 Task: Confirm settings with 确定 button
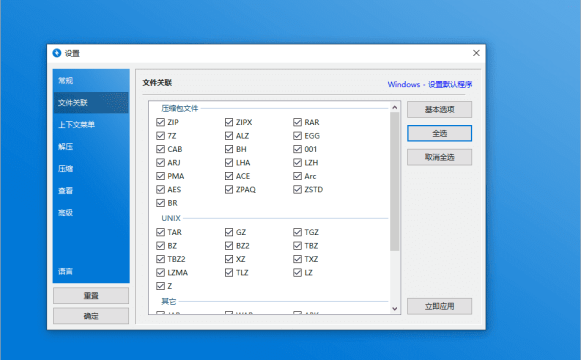pyautogui.click(x=91, y=316)
